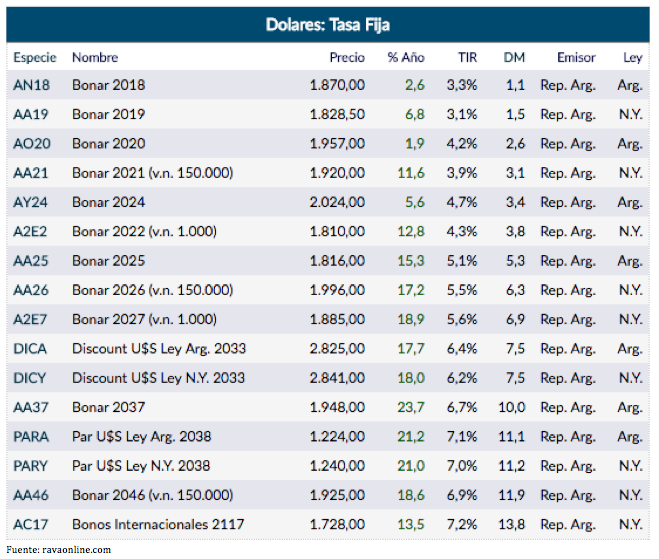Open the AN18 ticker link
Viewport: 659px width, 559px height.
(31, 86)
